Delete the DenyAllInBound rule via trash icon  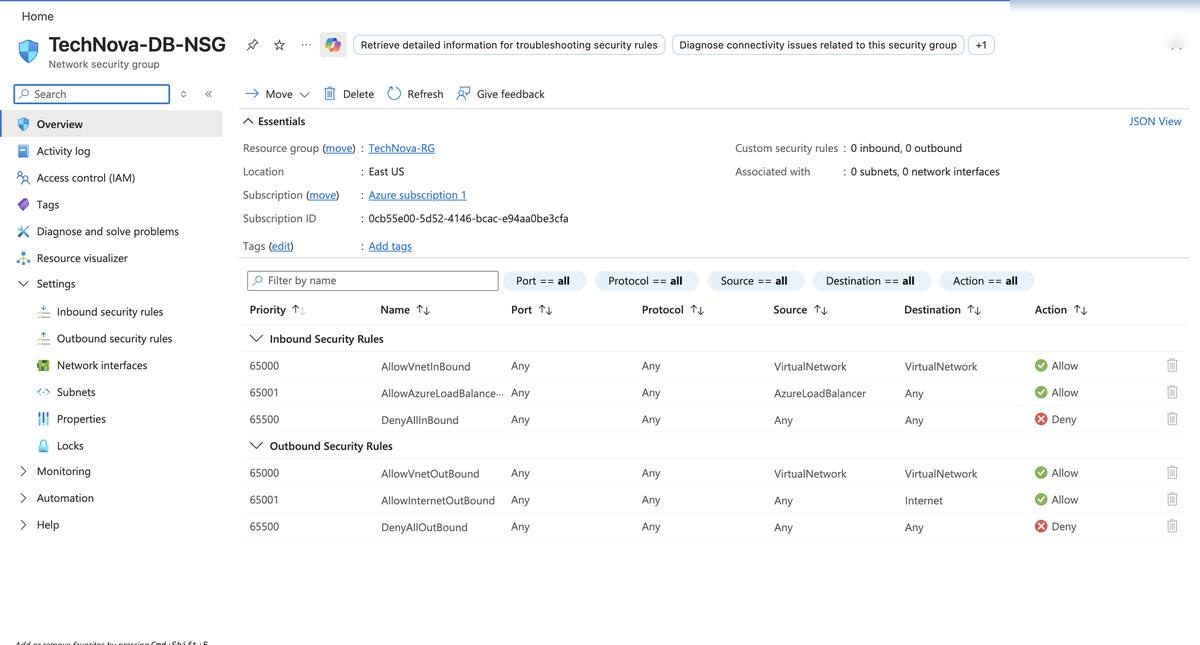(1172, 420)
